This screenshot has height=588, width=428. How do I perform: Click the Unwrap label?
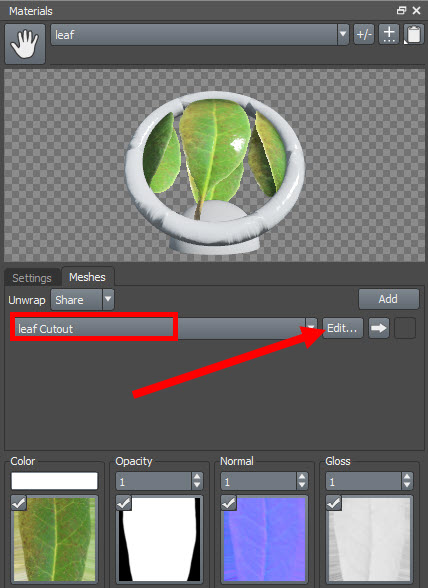point(27,300)
